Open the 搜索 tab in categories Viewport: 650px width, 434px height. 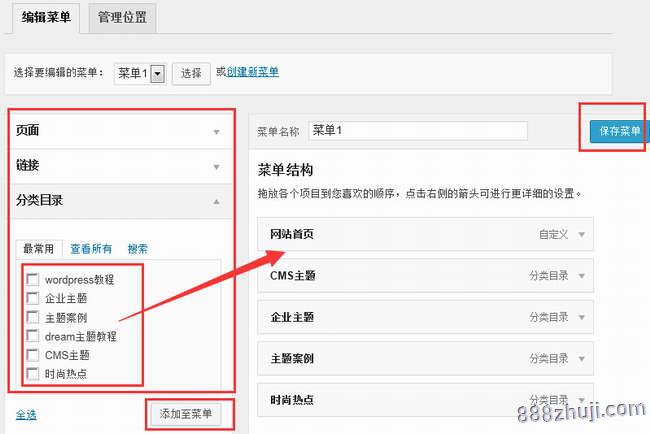[x=138, y=249]
